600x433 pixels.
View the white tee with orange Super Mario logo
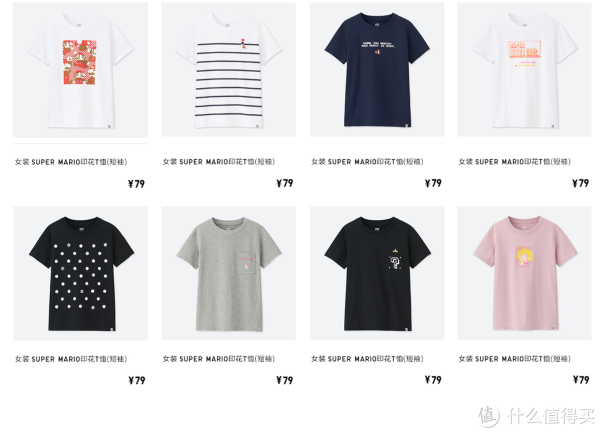click(x=524, y=70)
